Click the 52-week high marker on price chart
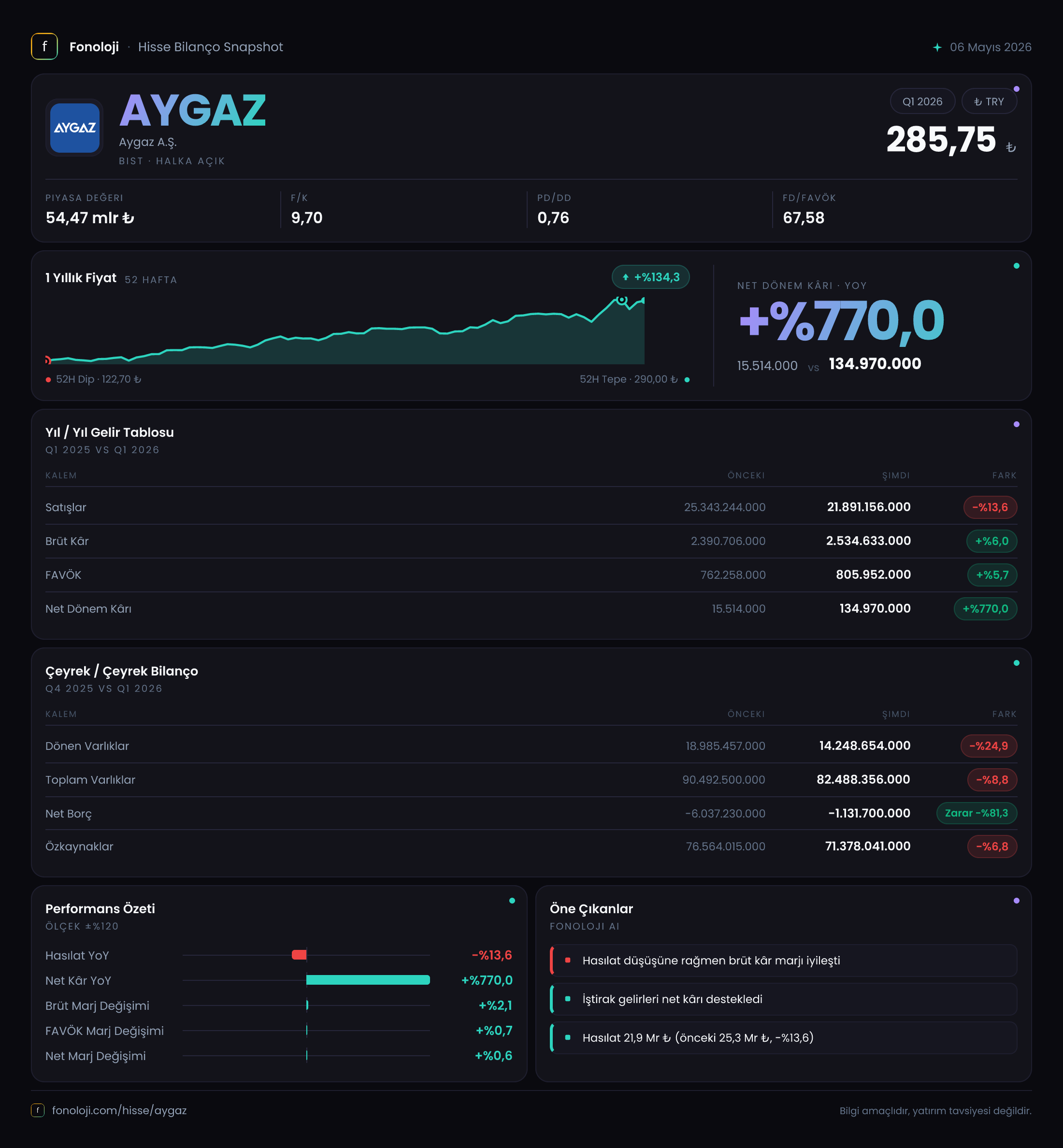This screenshot has width=1063, height=1148. (622, 300)
